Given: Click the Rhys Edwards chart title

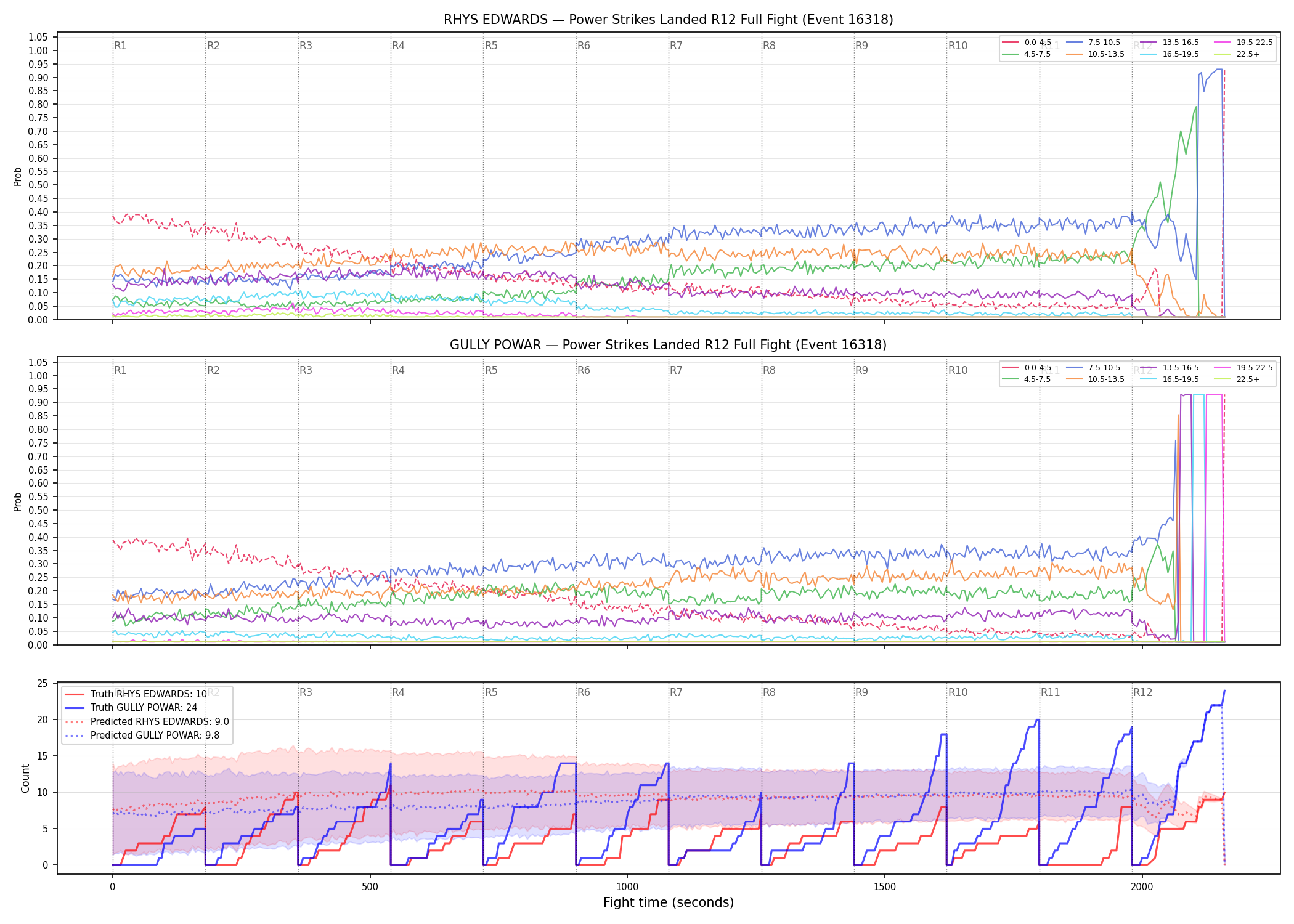Looking at the screenshot, I should [668, 20].
